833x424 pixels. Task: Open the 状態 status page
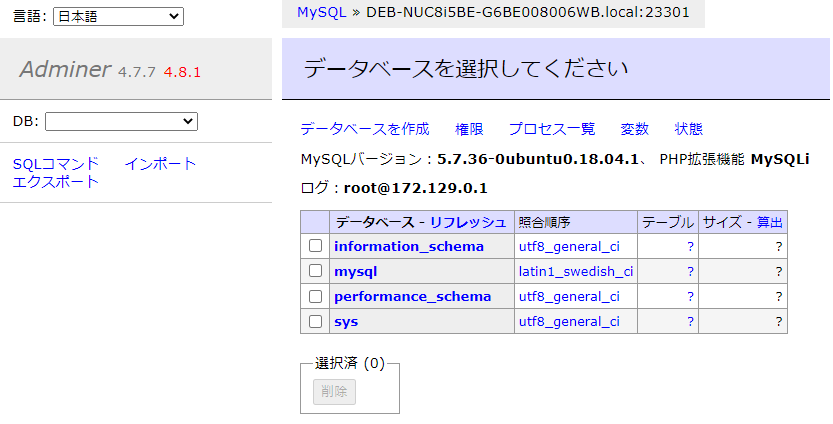click(x=688, y=129)
